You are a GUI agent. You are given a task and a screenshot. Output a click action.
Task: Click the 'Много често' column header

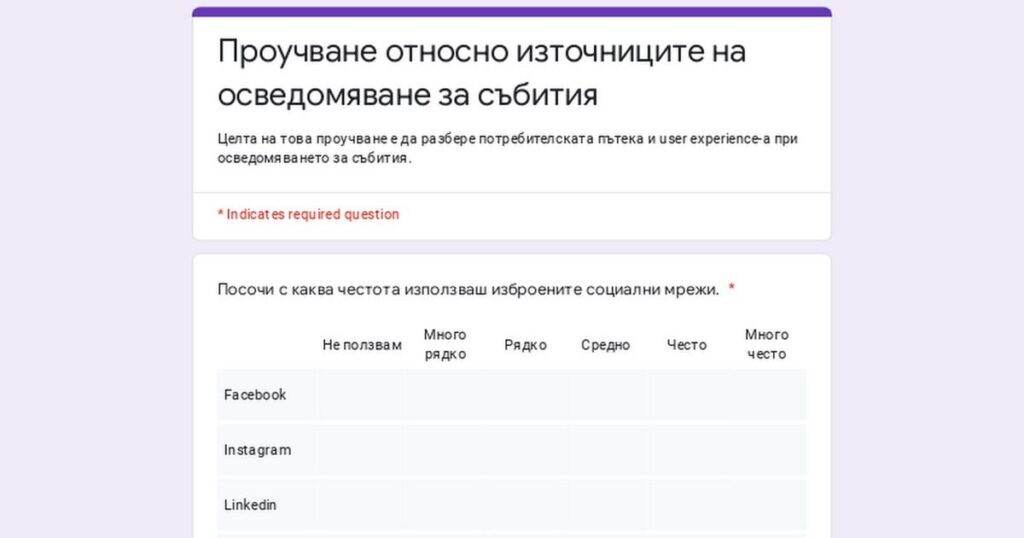pos(767,344)
